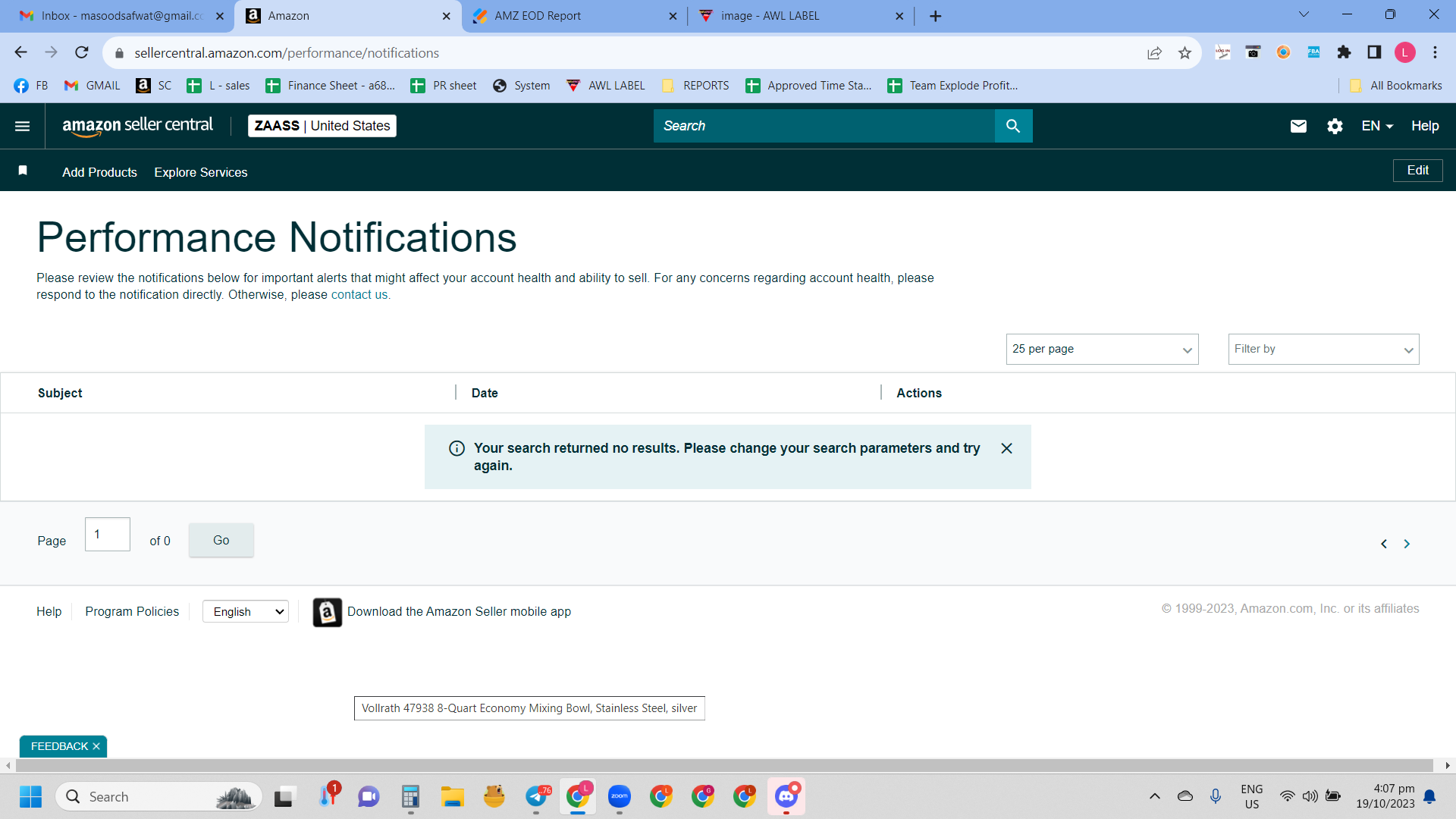Click the bookmark flag icon in navigation bar
Viewport: 1456px width, 819px height.
(x=23, y=171)
